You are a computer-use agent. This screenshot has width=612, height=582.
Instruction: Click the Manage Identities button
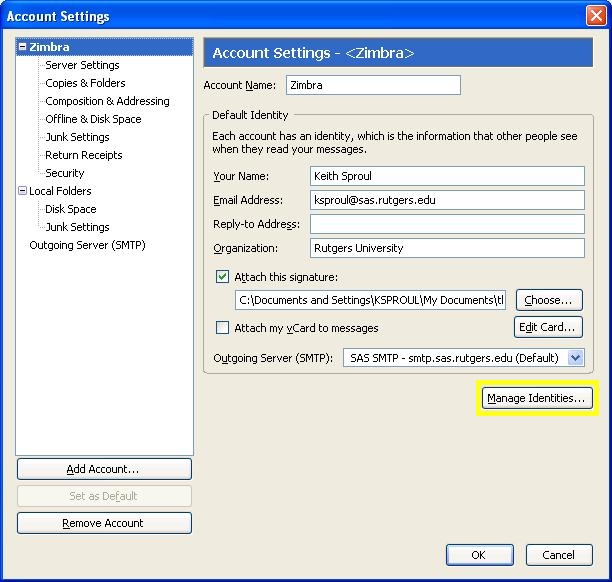535,398
